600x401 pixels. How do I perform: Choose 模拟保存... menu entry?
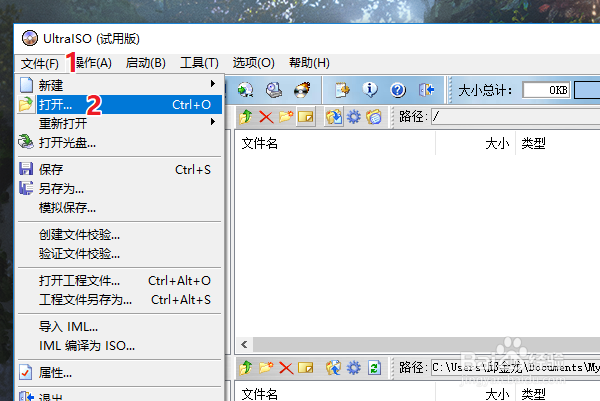pos(119,208)
